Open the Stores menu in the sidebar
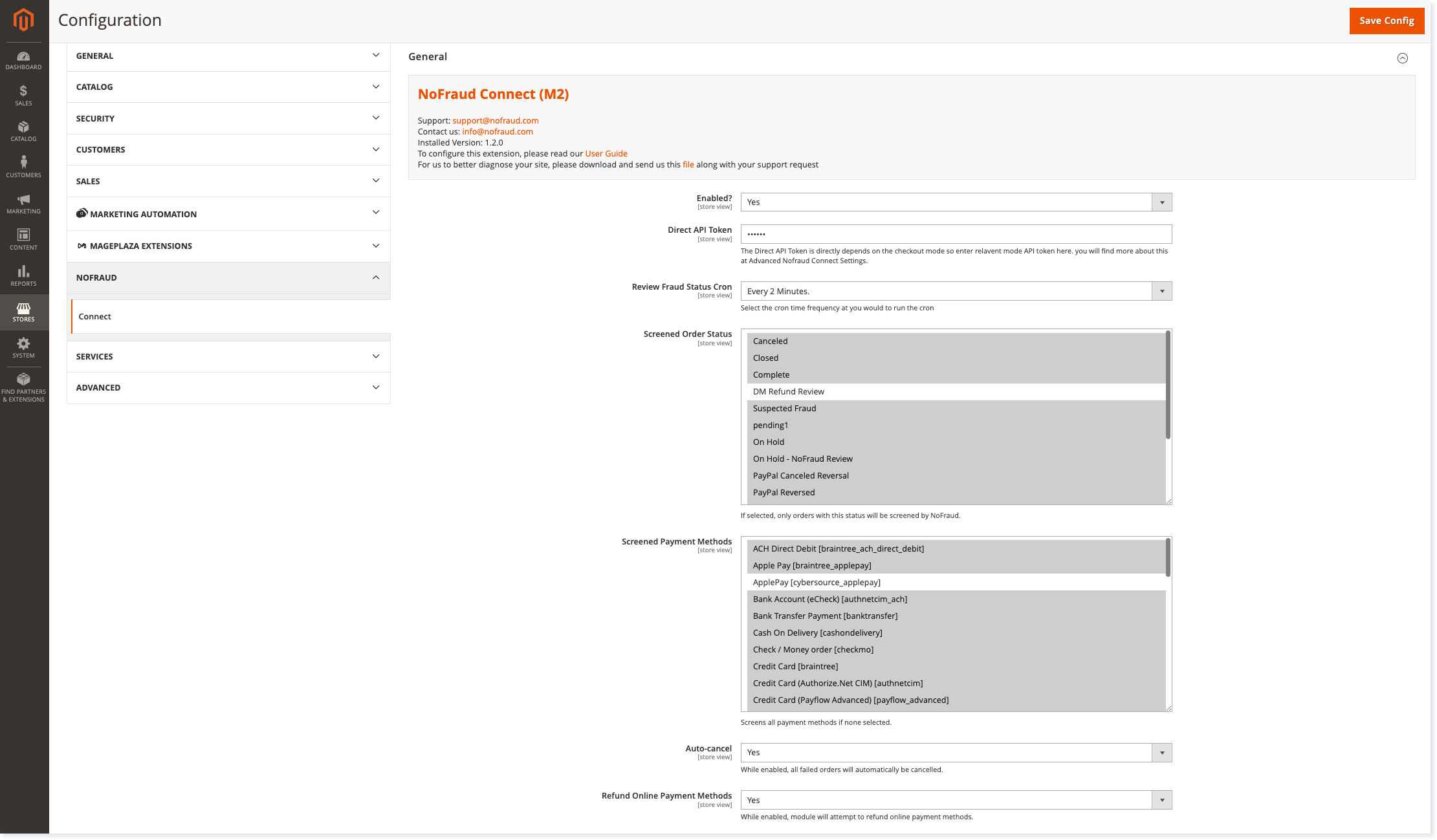 23,309
